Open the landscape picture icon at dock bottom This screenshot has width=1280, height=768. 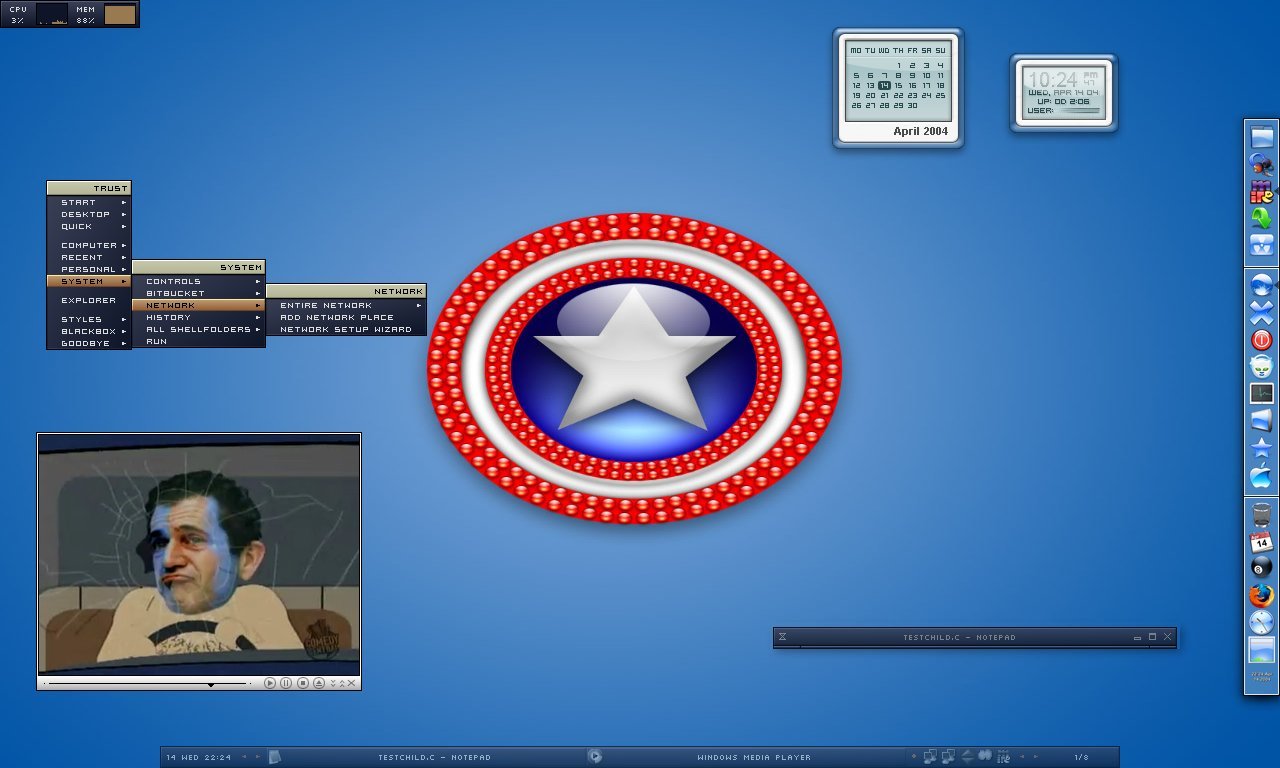click(1261, 650)
